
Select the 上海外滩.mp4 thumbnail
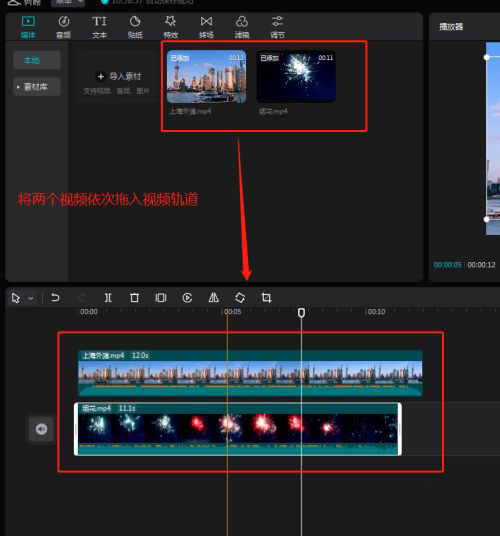point(206,77)
